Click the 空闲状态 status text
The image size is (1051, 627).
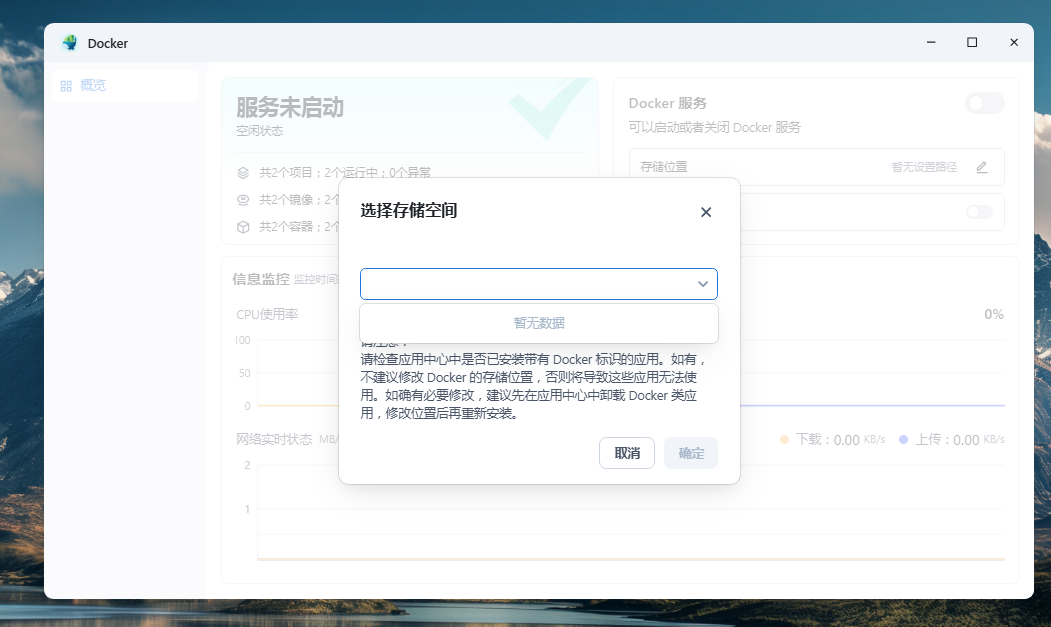click(259, 131)
